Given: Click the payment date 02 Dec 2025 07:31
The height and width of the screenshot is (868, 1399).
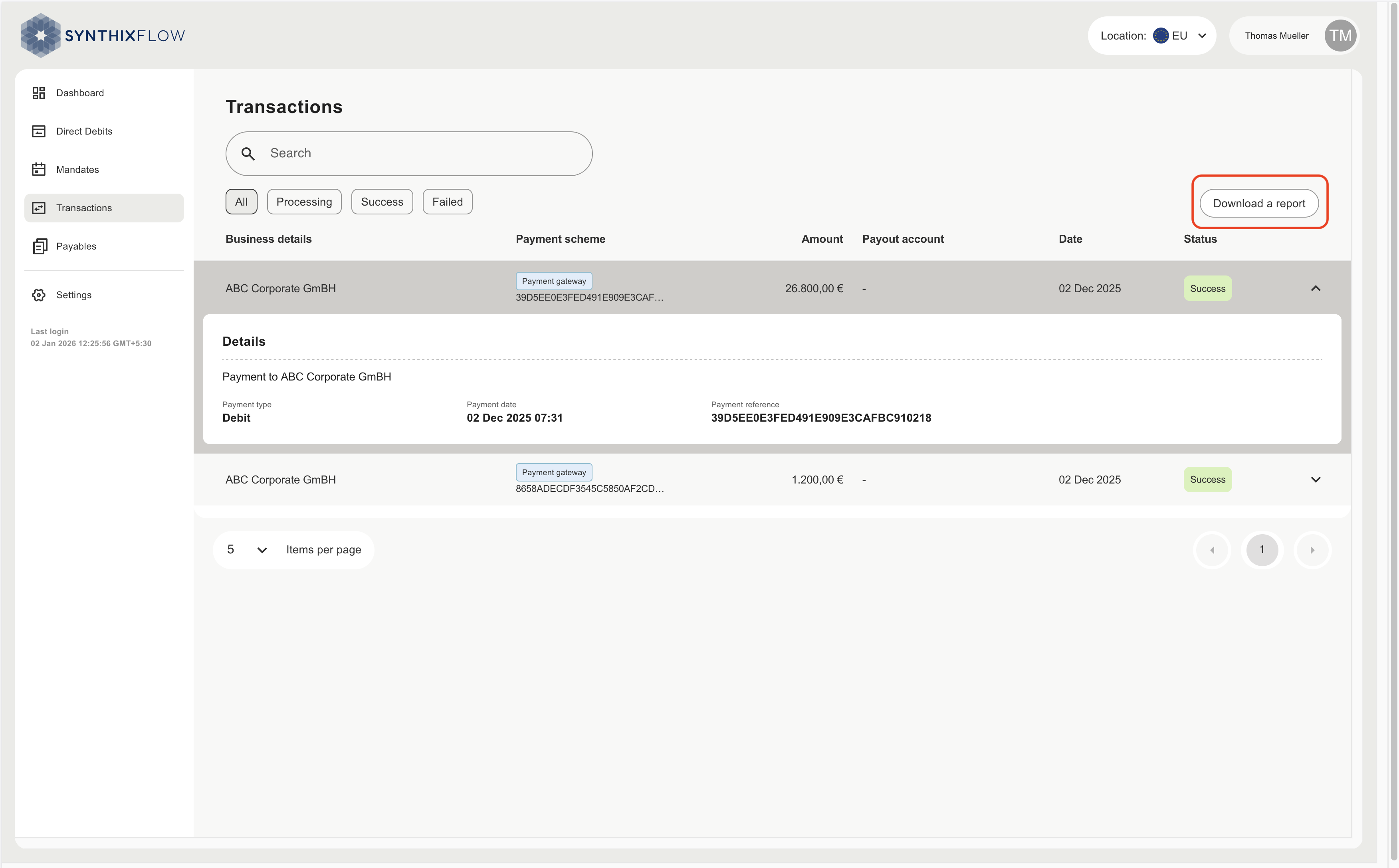Looking at the screenshot, I should click(514, 418).
